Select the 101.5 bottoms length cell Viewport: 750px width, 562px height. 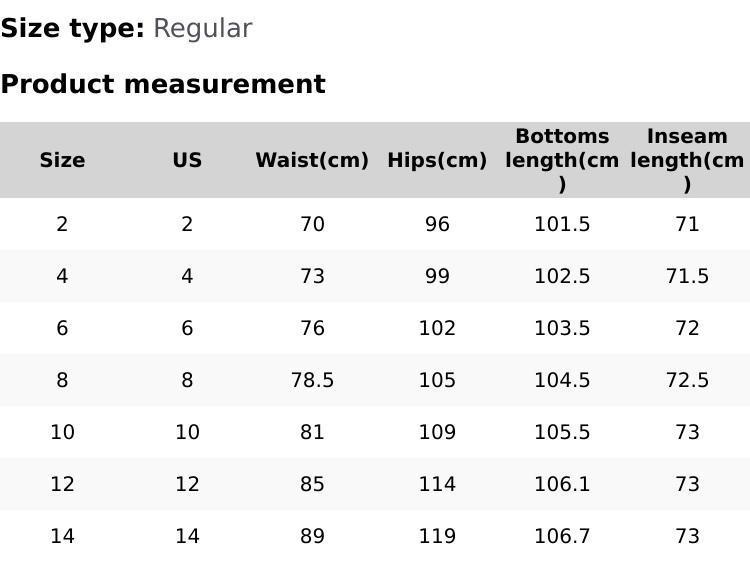coord(562,224)
